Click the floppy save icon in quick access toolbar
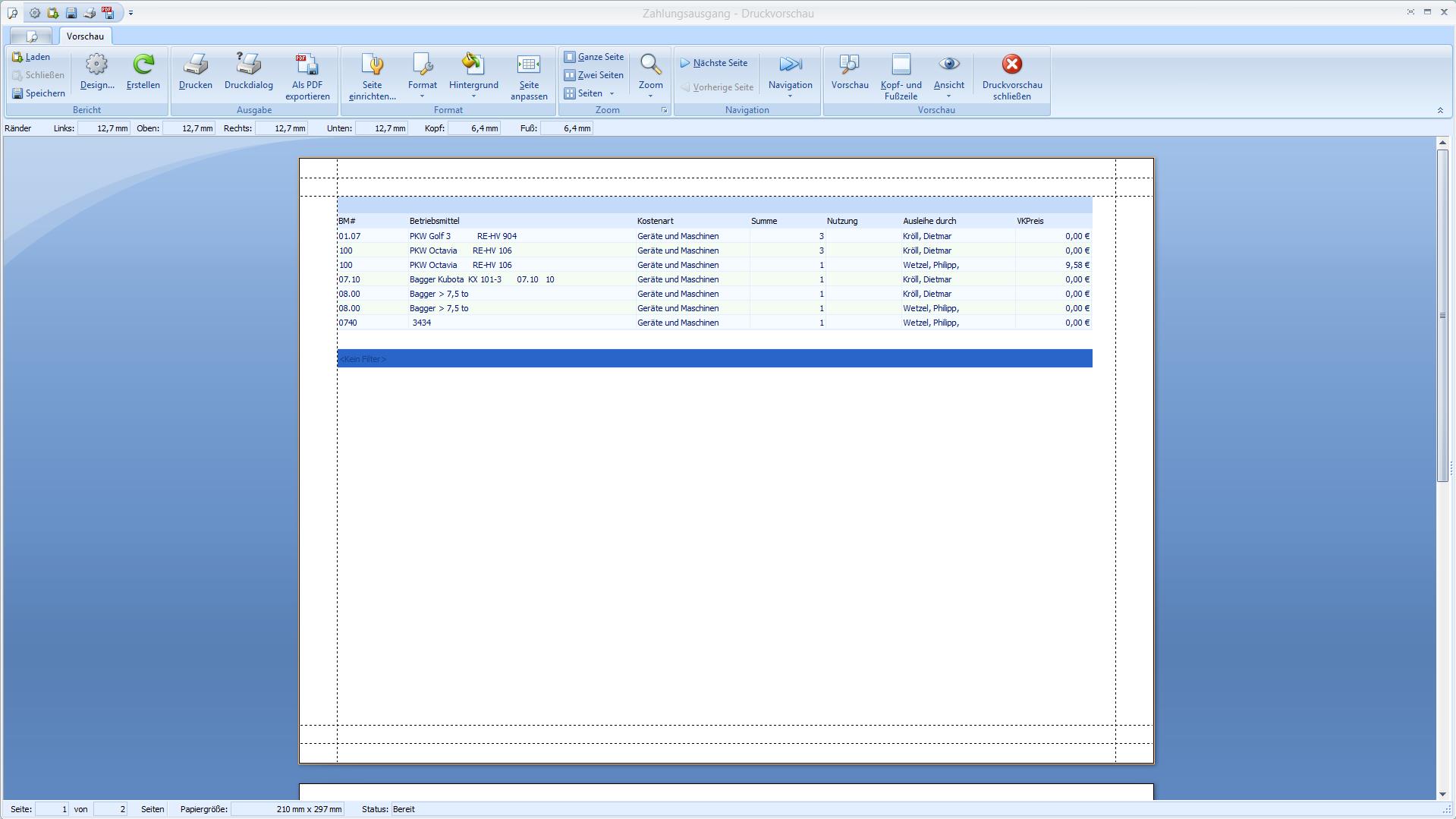This screenshot has height=819, width=1456. tap(71, 13)
